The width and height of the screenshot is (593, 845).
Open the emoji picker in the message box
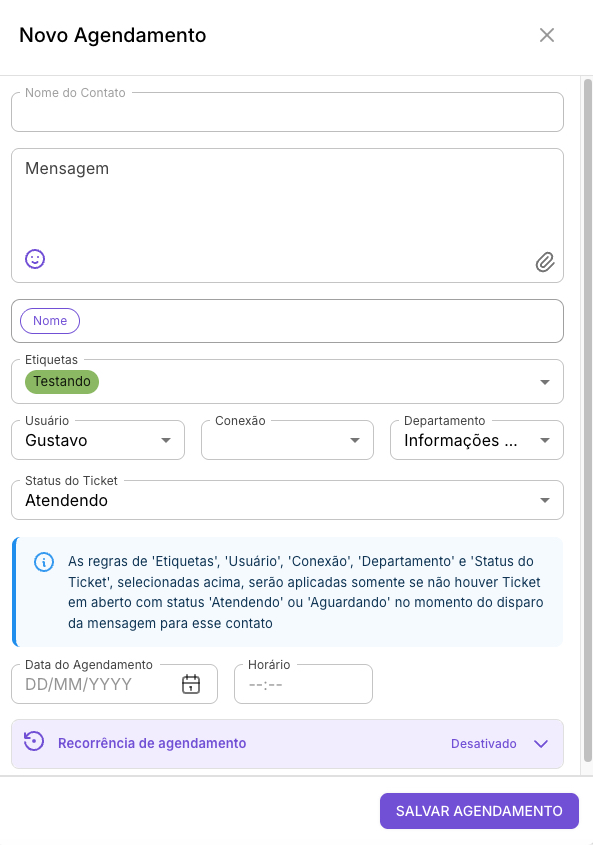click(x=35, y=258)
